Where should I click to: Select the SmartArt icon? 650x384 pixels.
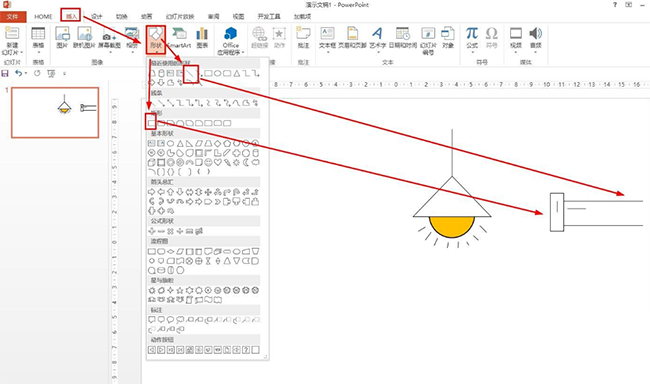179,38
